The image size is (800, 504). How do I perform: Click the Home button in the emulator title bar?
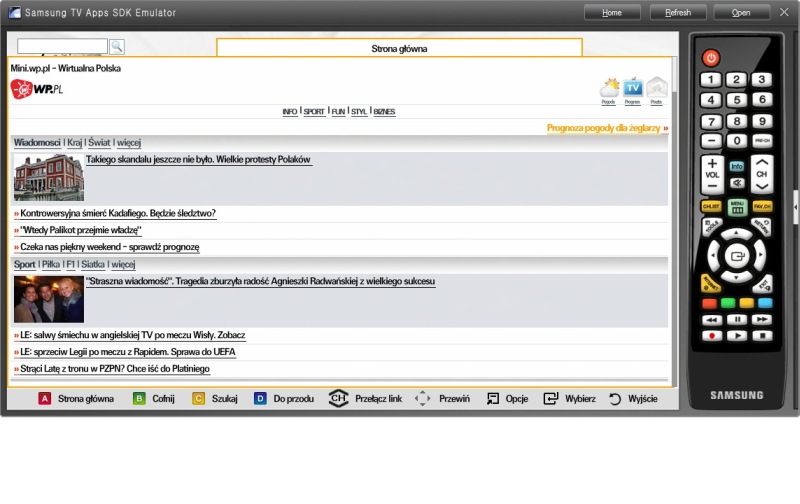(612, 13)
